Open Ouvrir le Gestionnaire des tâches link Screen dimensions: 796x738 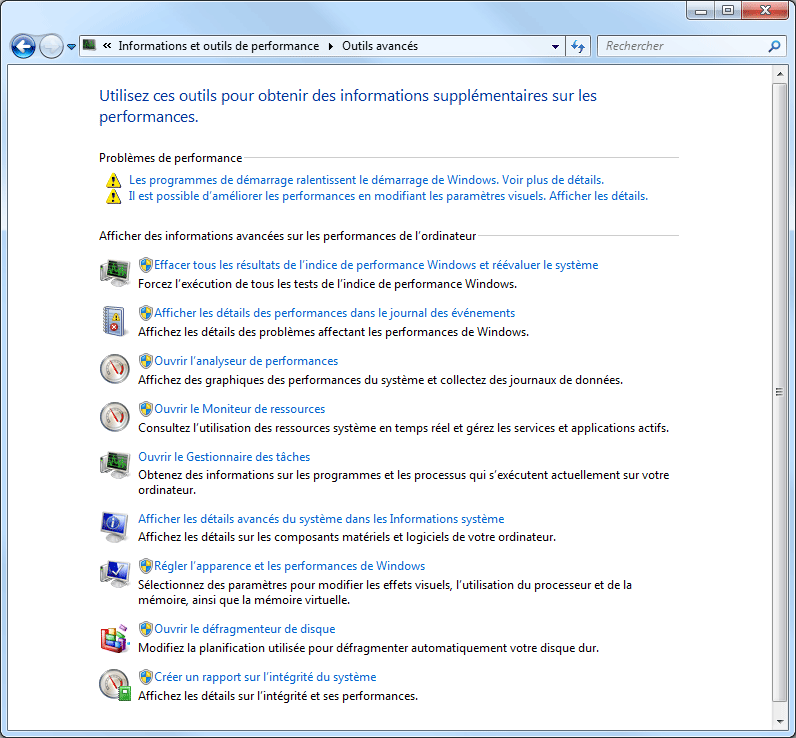[224, 457]
